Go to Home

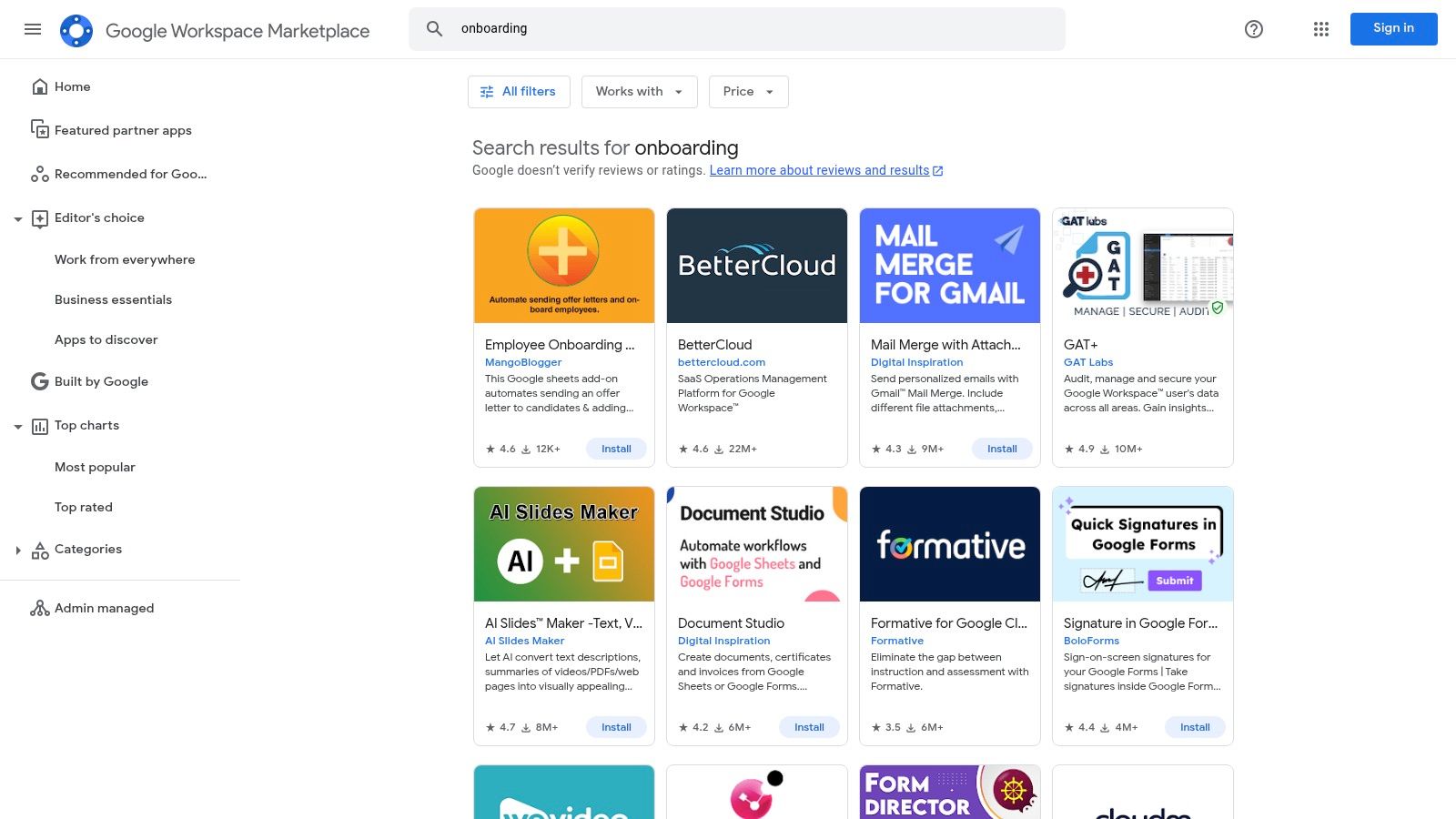(x=72, y=86)
